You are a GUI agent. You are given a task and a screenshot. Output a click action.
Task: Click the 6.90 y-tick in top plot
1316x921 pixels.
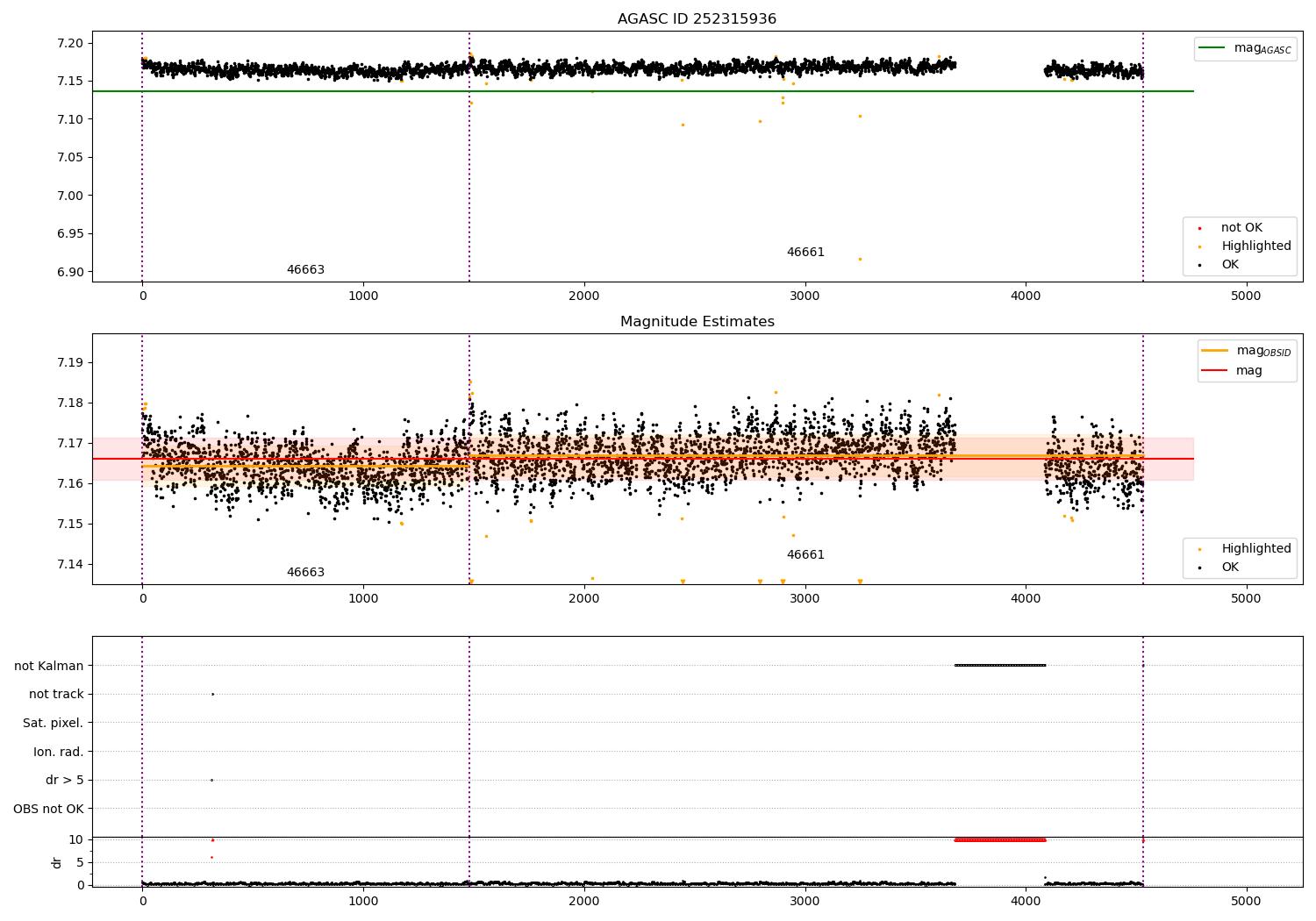(70, 272)
